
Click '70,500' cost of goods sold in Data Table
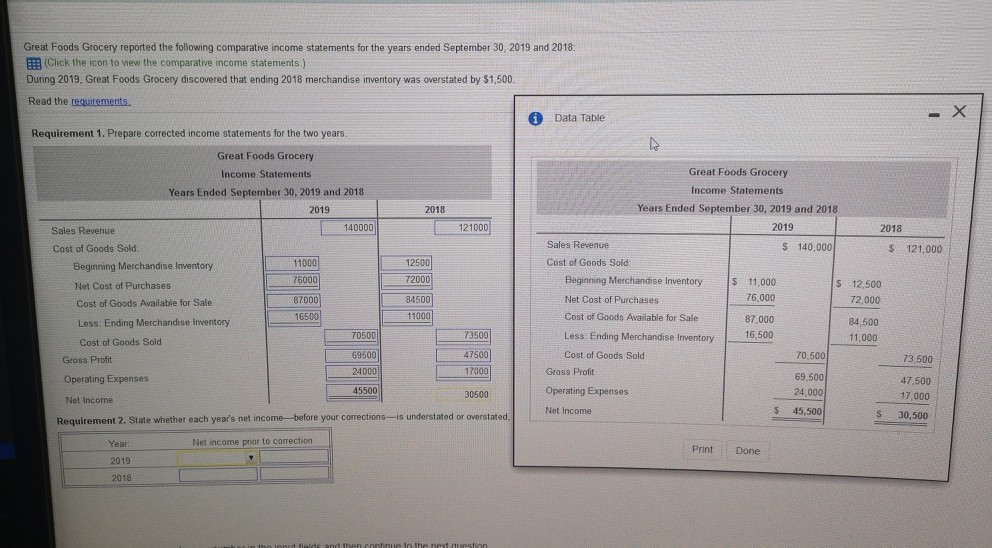click(810, 356)
